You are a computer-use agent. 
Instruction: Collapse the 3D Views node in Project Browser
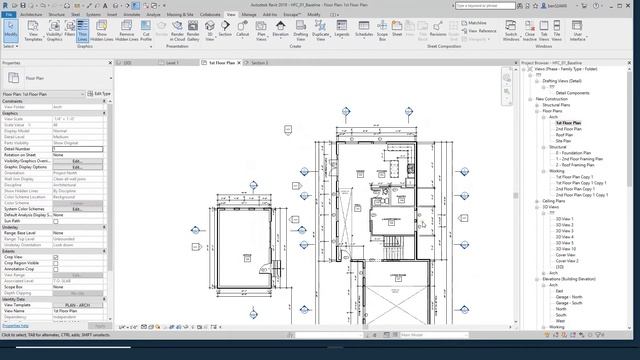point(537,207)
